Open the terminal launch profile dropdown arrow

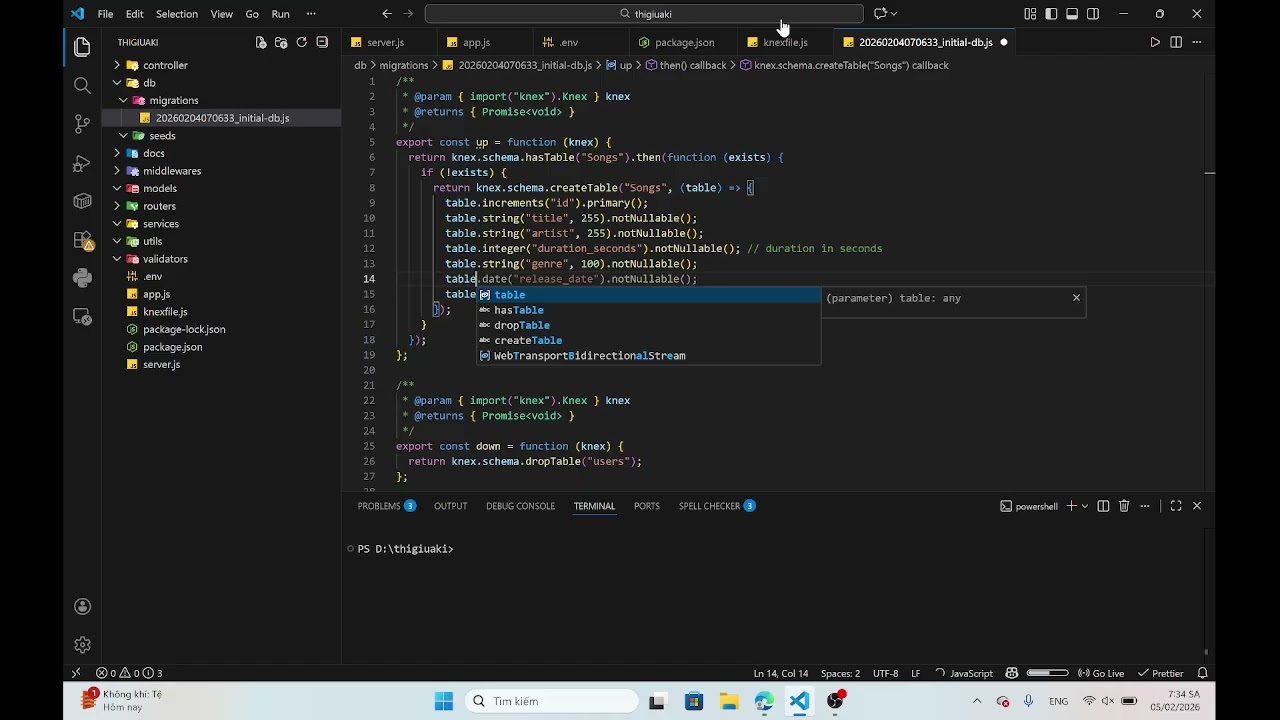pos(1084,506)
